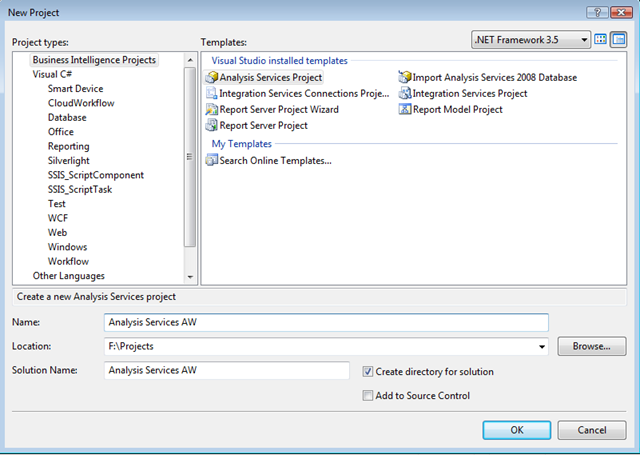Click the Browse... button
This screenshot has height=455, width=640.
592,346
